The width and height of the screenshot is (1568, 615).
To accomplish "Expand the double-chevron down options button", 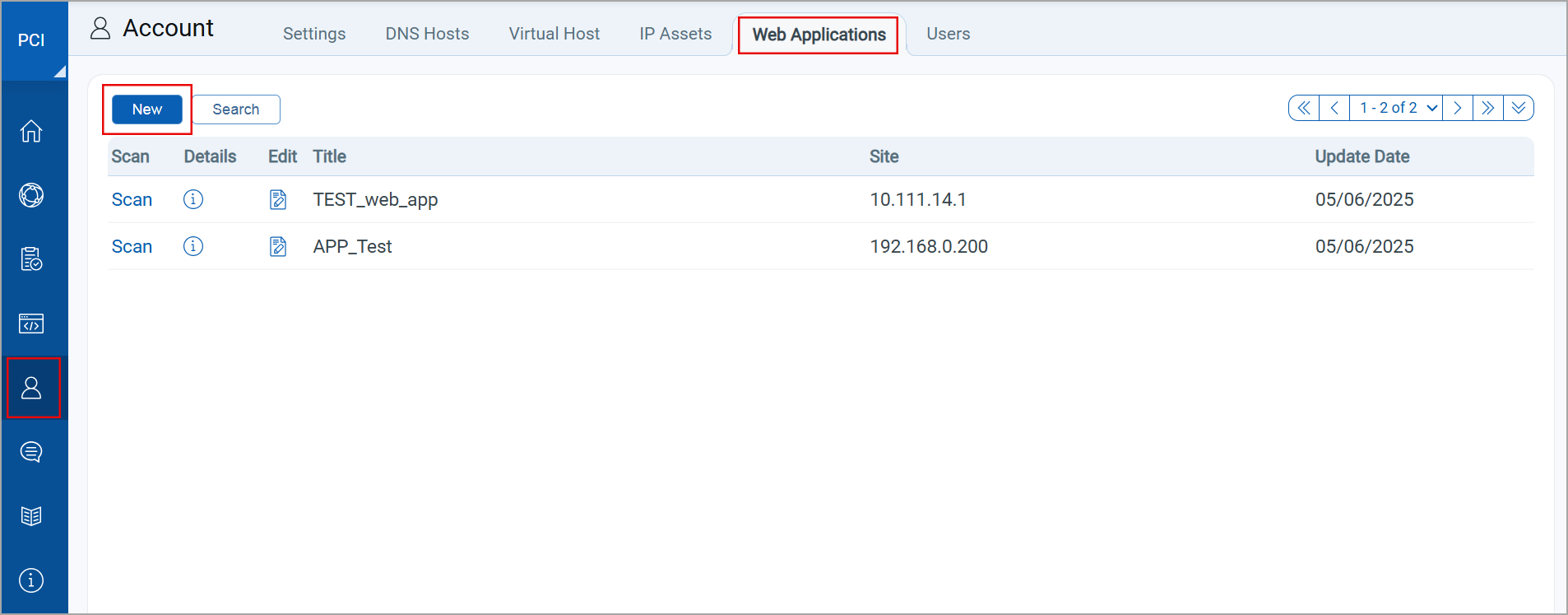I will coord(1519,108).
